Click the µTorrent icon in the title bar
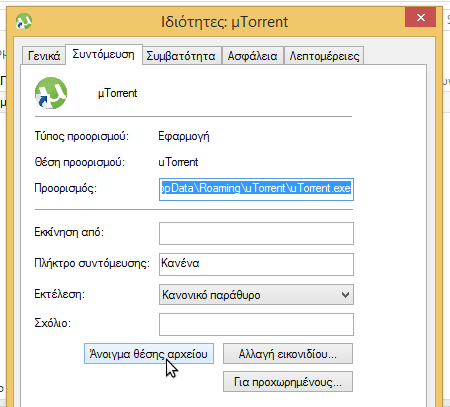The height and width of the screenshot is (407, 450). (x=24, y=21)
